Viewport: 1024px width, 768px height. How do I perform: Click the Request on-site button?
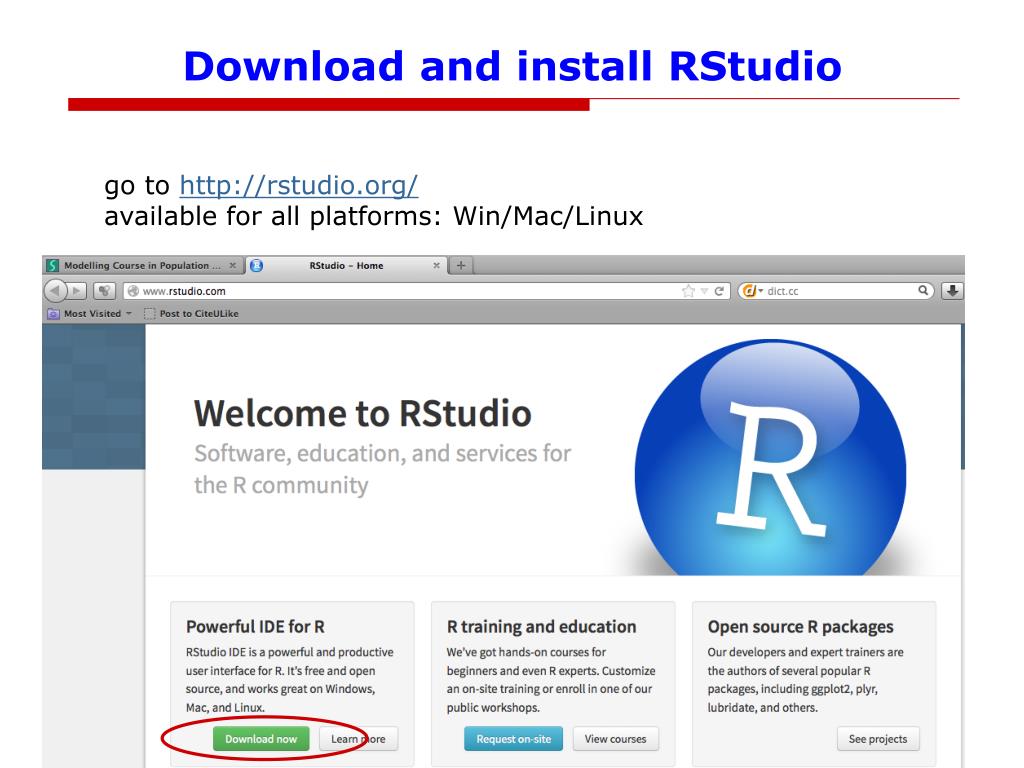point(513,739)
